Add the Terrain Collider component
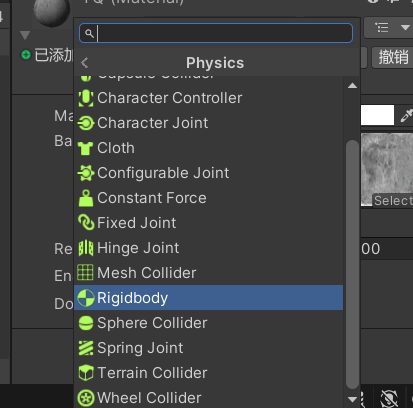 209,373
